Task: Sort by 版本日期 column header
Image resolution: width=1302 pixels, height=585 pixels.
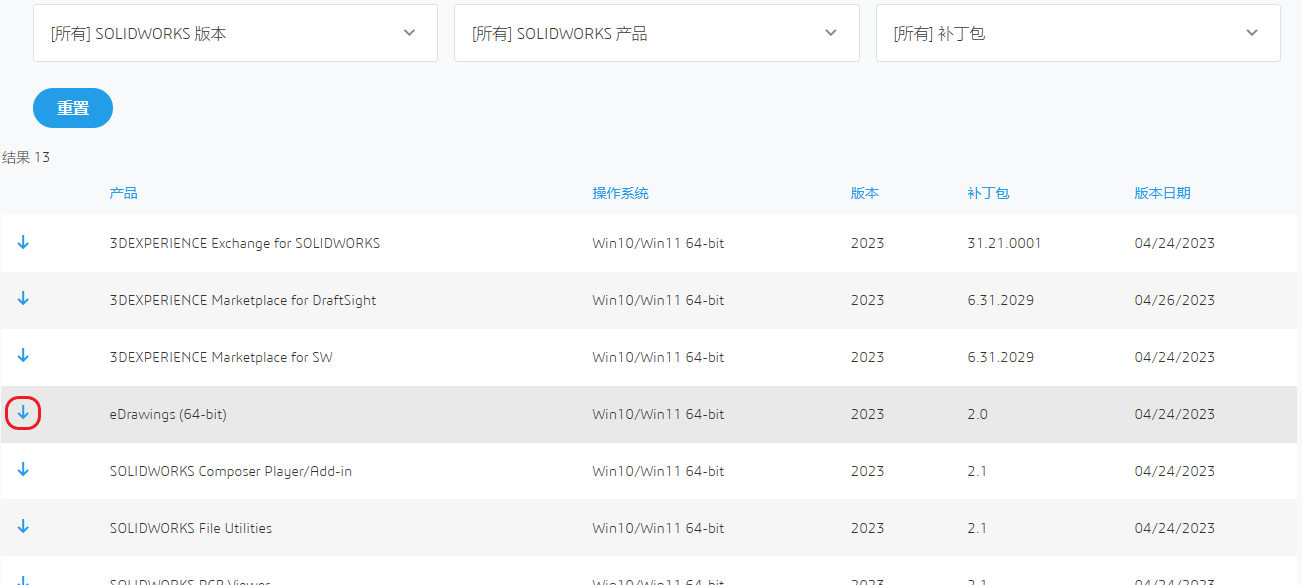Action: pos(1162,193)
